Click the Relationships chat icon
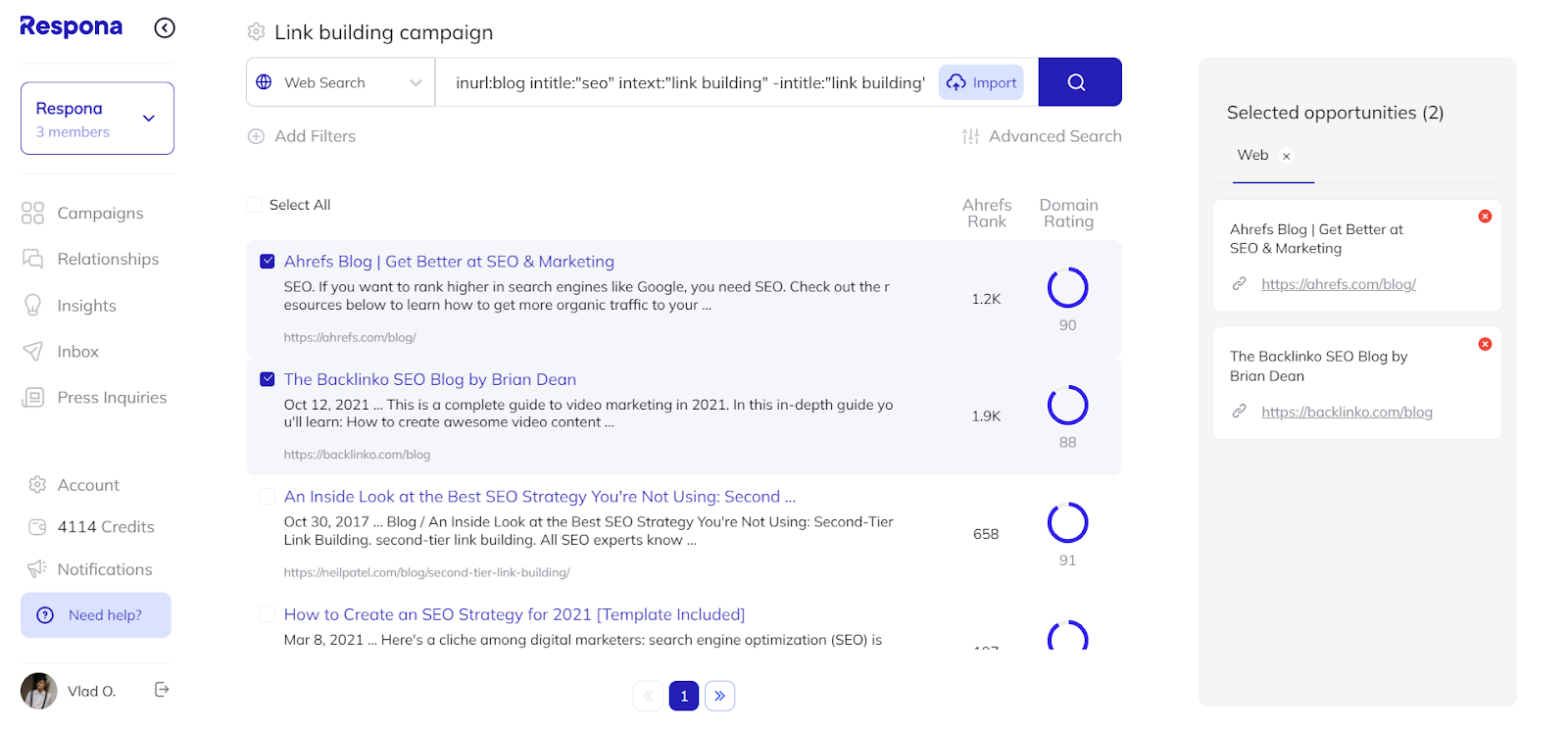Image resolution: width=1568 pixels, height=729 pixels. (x=32, y=259)
